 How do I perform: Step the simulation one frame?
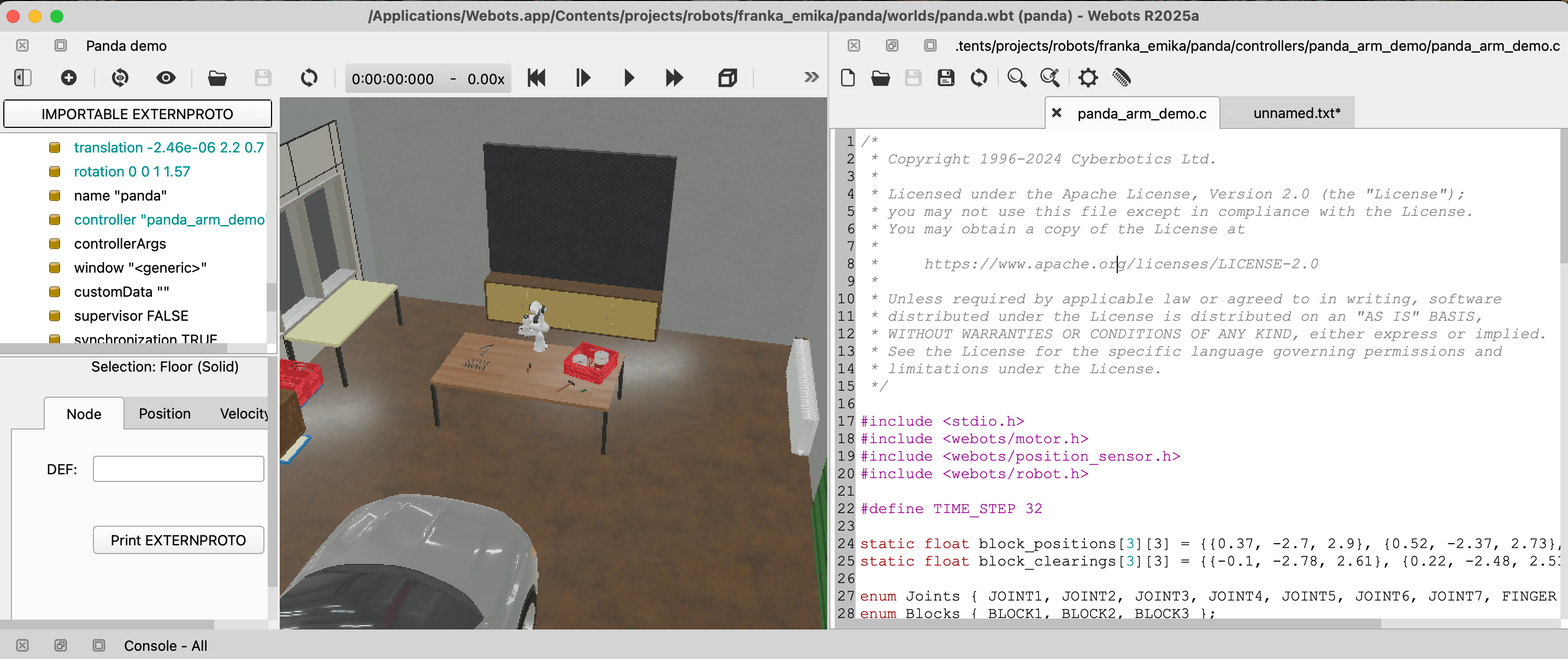coord(582,78)
